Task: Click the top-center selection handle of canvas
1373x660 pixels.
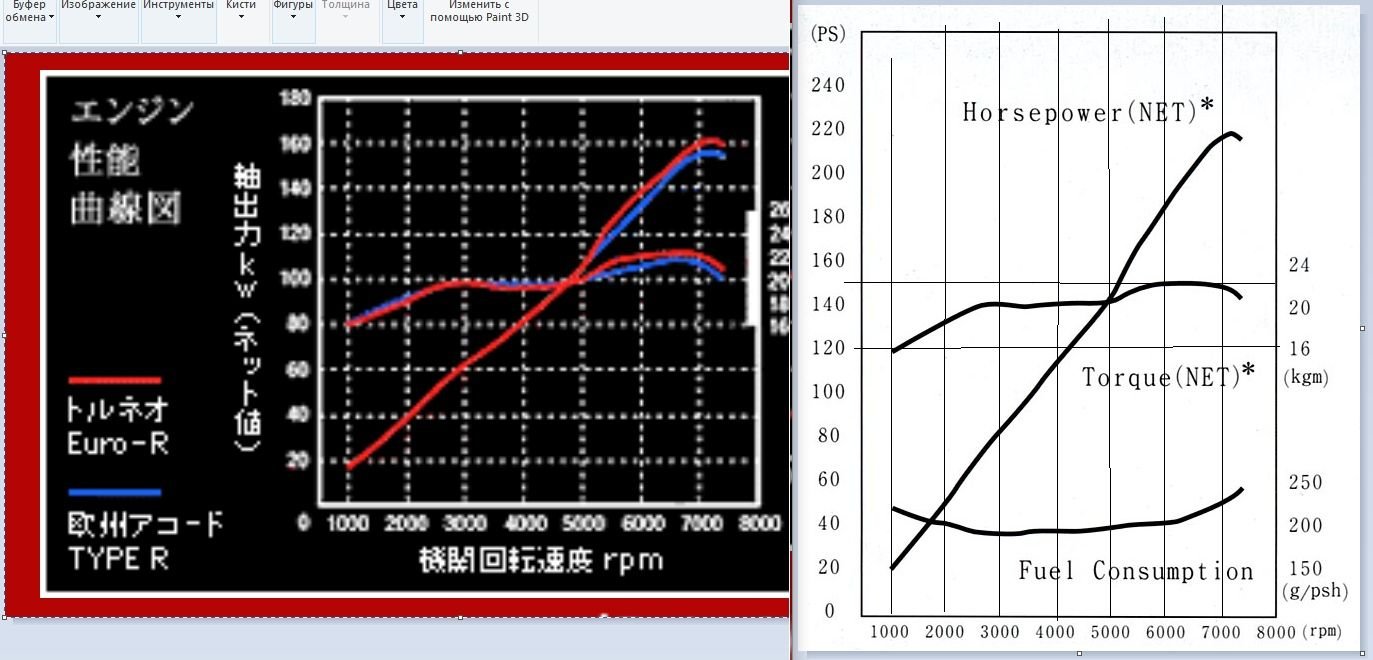Action: click(x=460, y=52)
